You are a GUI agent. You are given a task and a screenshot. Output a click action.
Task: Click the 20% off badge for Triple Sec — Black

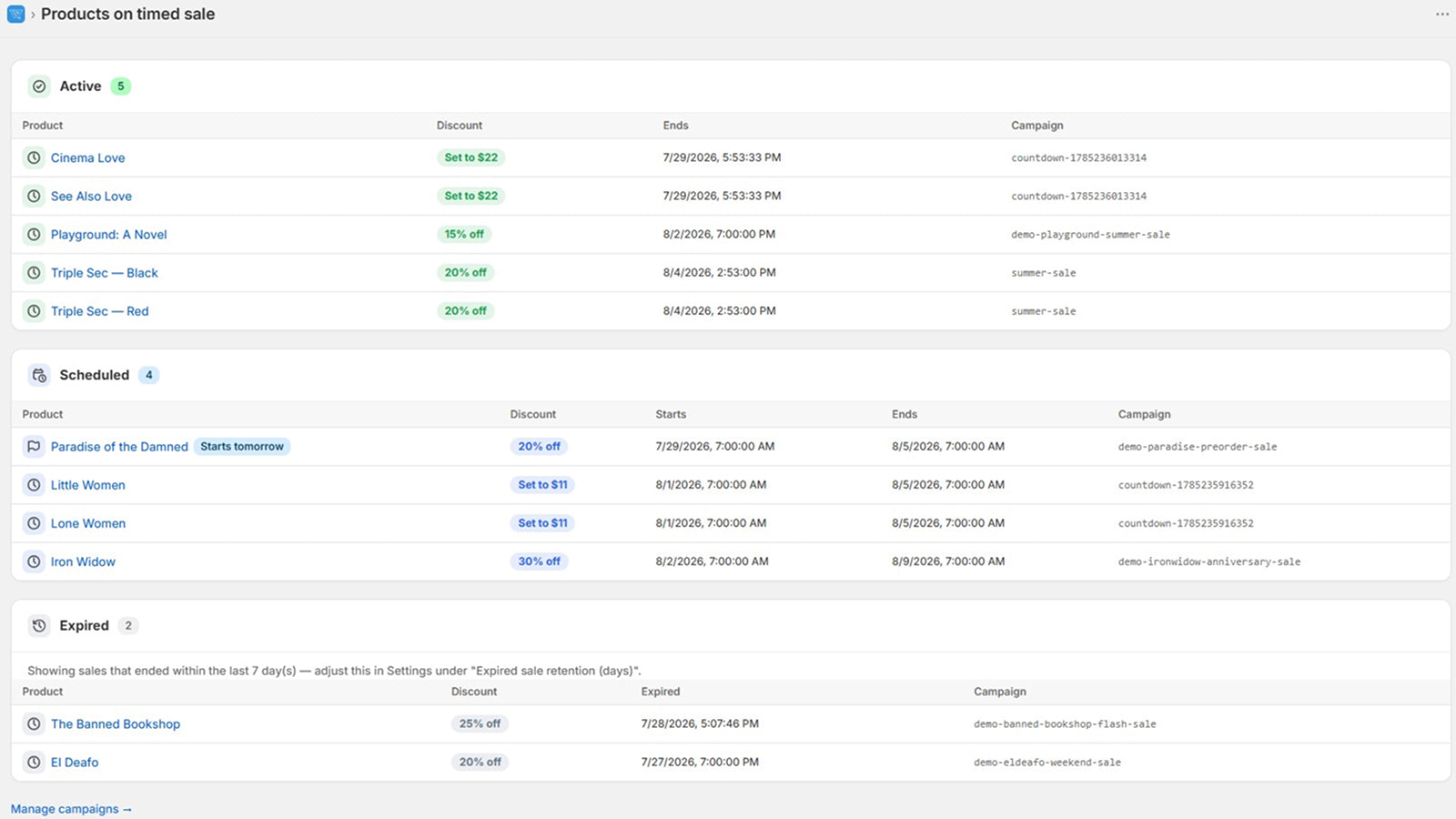[466, 272]
